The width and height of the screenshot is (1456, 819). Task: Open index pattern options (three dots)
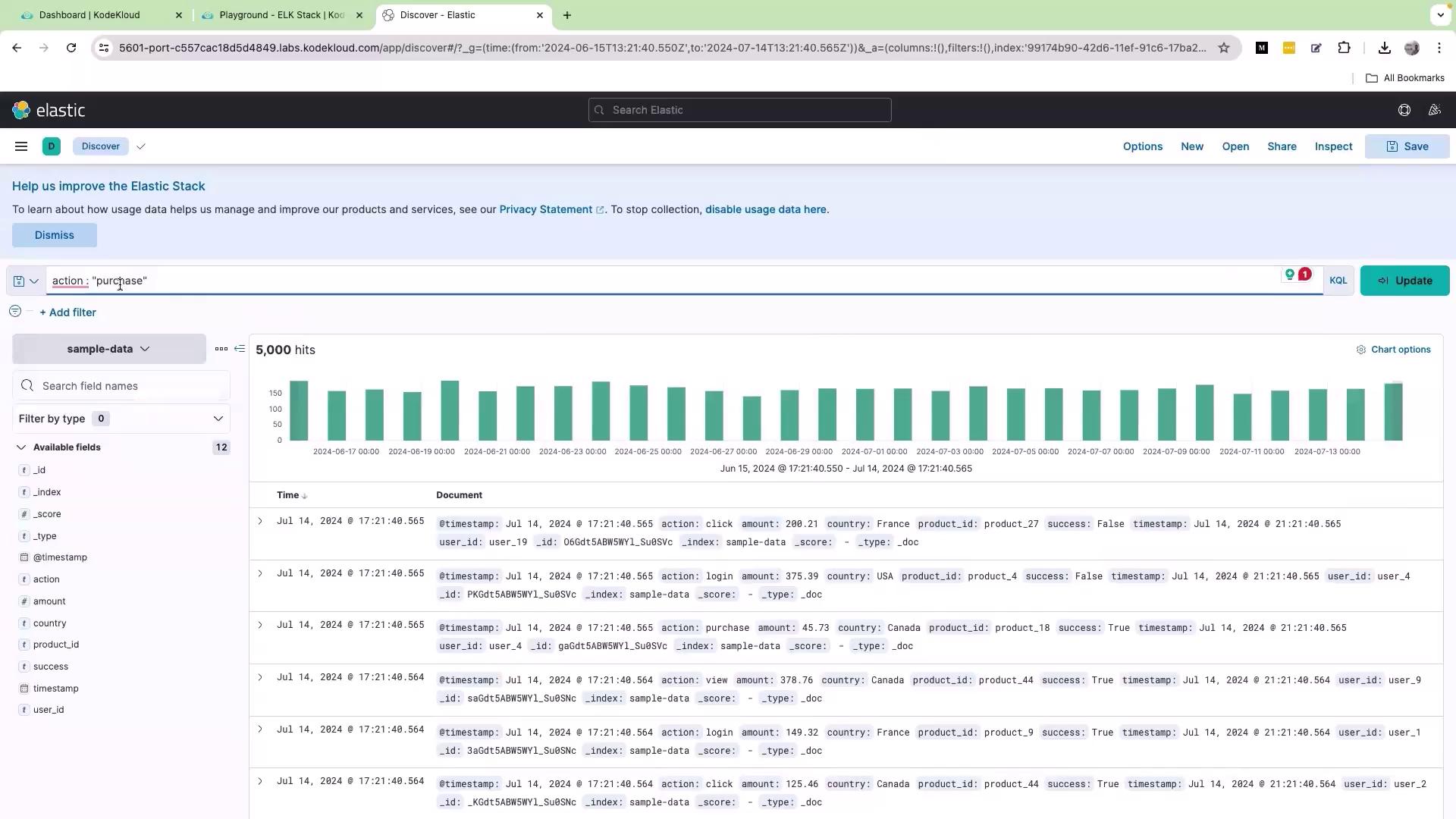pyautogui.click(x=221, y=349)
